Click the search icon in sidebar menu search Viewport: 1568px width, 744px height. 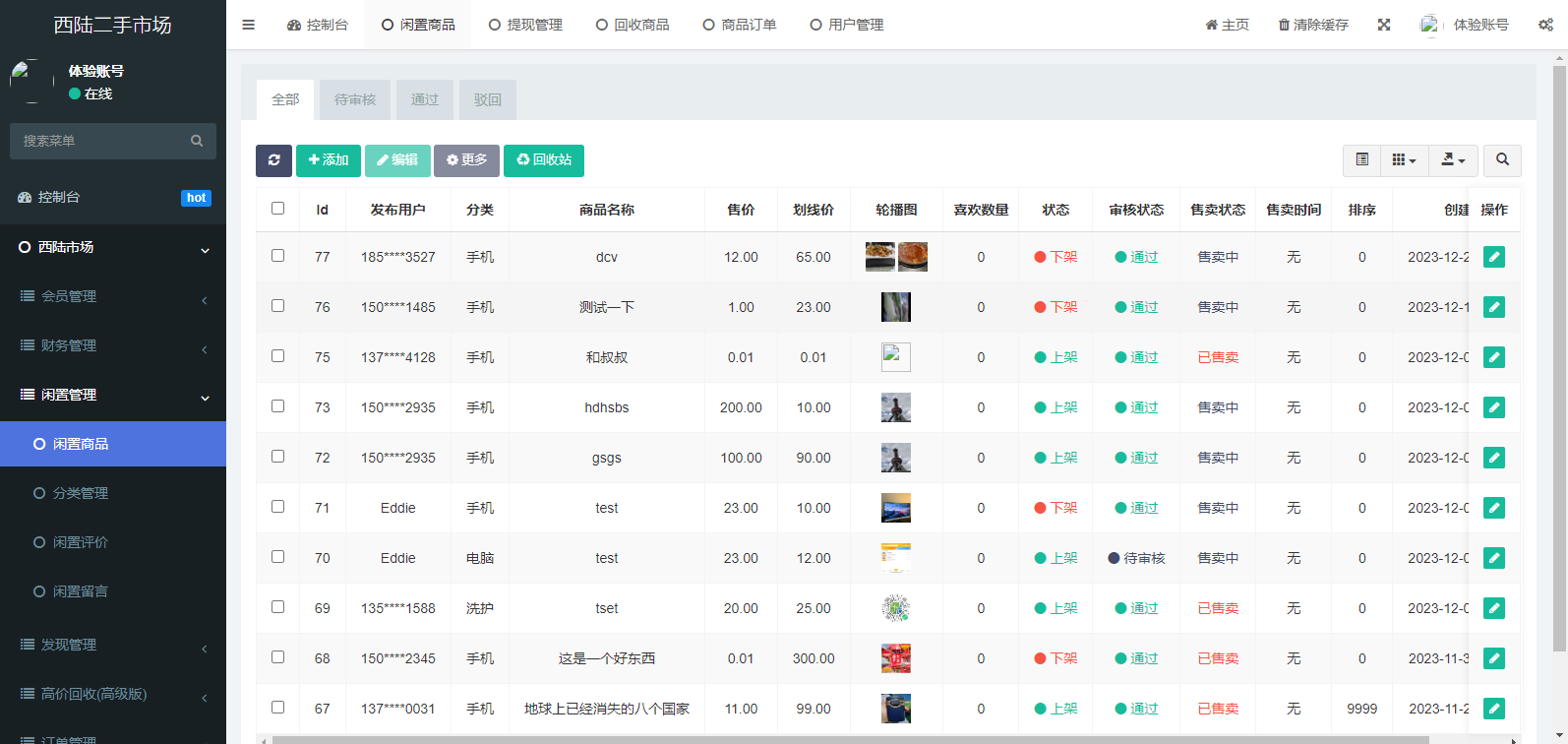(x=197, y=141)
